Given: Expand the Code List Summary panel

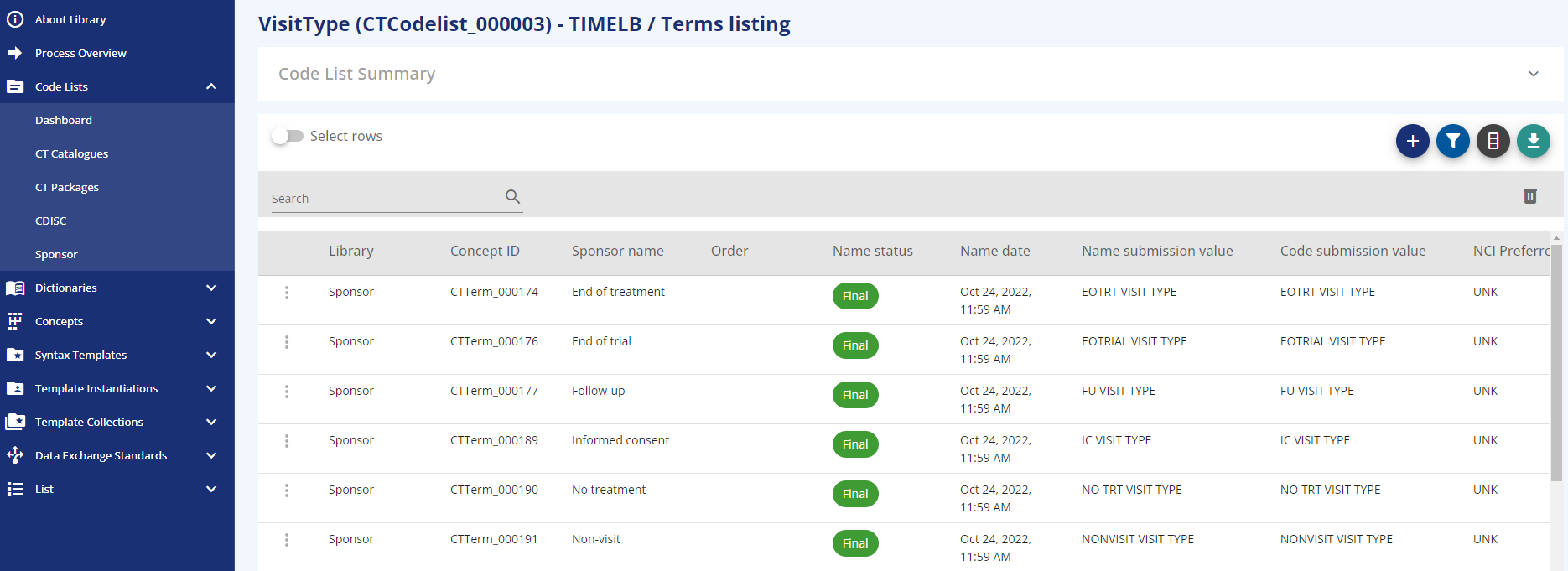Looking at the screenshot, I should (x=1534, y=74).
